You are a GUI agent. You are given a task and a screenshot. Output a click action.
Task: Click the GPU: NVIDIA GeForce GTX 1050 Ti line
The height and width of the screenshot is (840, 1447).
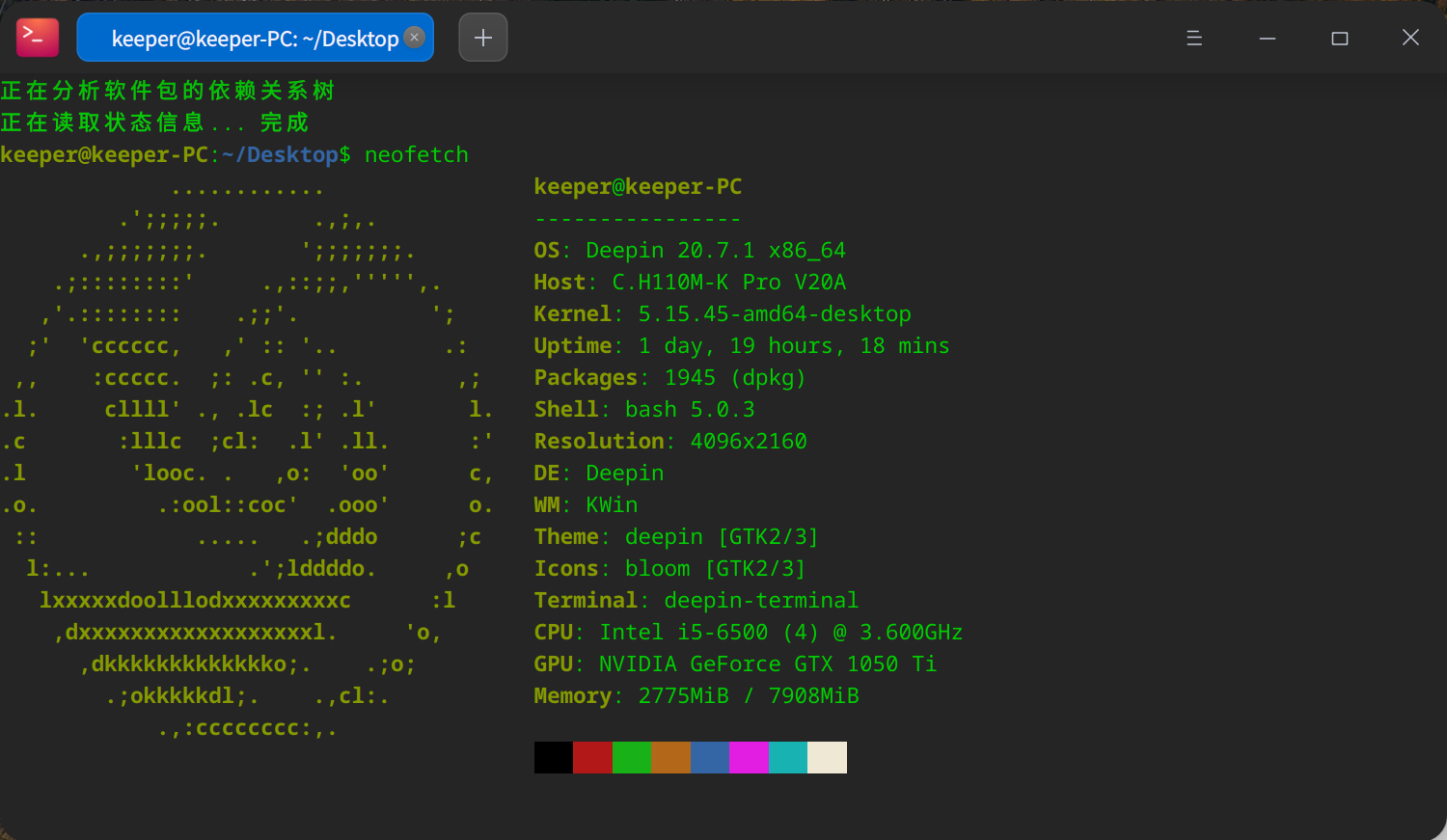point(734,664)
